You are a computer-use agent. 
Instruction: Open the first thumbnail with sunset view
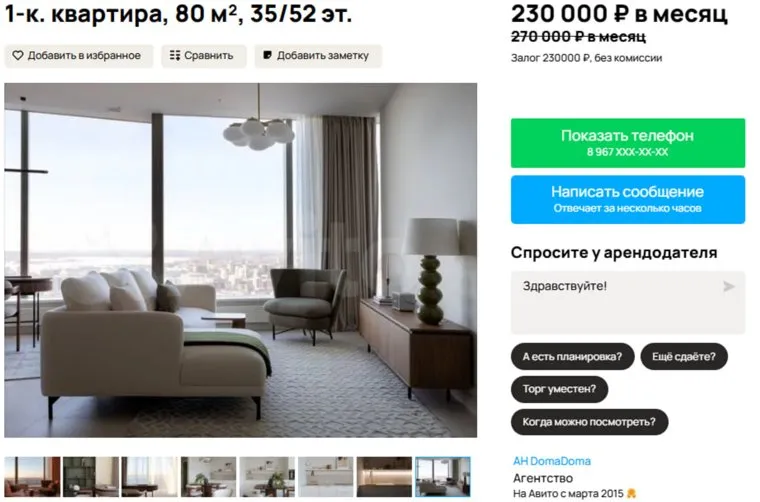point(32,477)
